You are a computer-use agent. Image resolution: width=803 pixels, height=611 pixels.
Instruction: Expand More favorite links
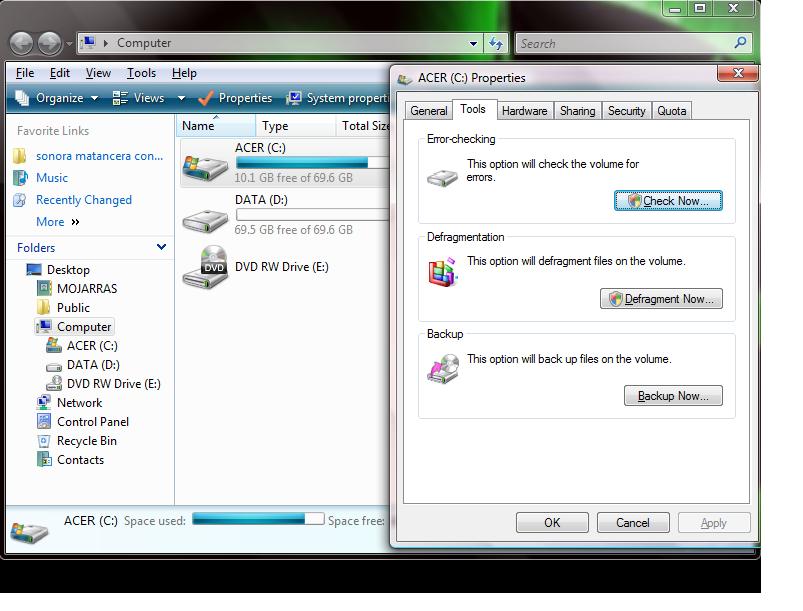58,222
